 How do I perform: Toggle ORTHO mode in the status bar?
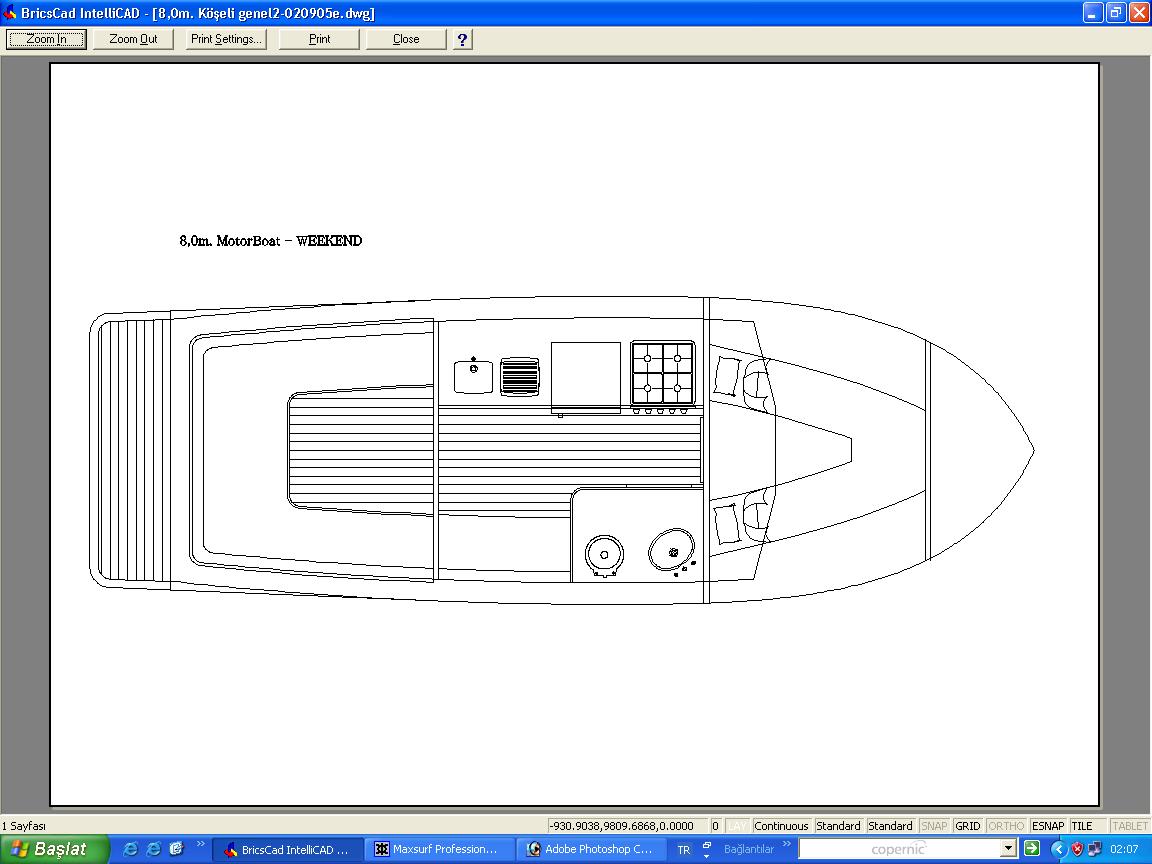pyautogui.click(x=1006, y=826)
